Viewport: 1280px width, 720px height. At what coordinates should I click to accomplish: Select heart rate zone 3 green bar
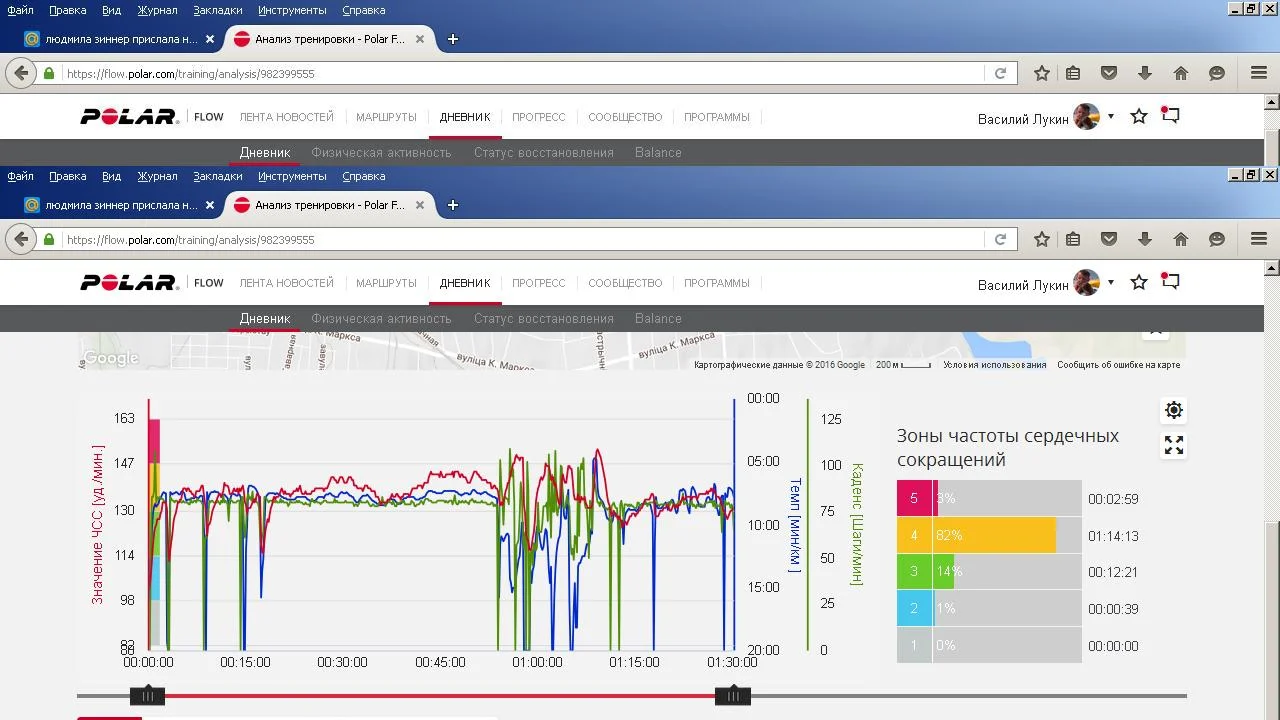click(989, 571)
